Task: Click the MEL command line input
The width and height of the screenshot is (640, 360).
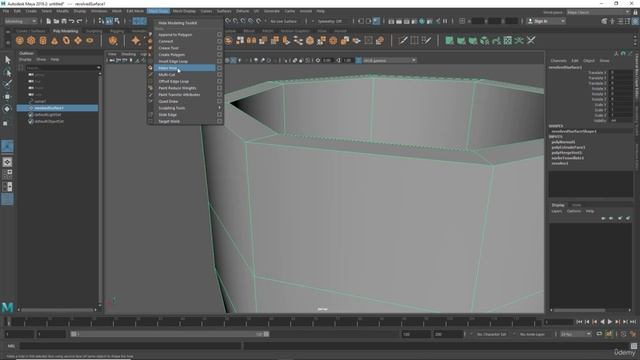Action: (x=131, y=346)
